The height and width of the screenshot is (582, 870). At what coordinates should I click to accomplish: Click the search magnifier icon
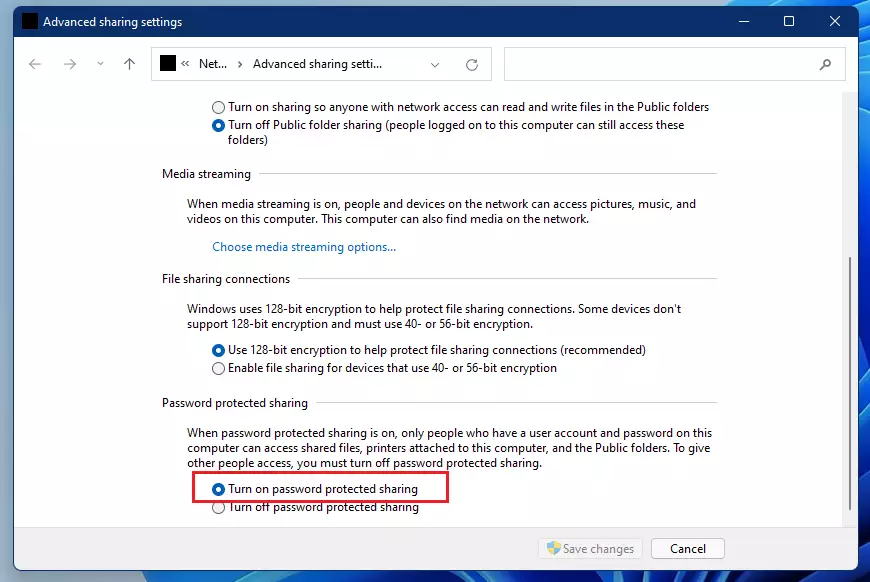click(825, 63)
